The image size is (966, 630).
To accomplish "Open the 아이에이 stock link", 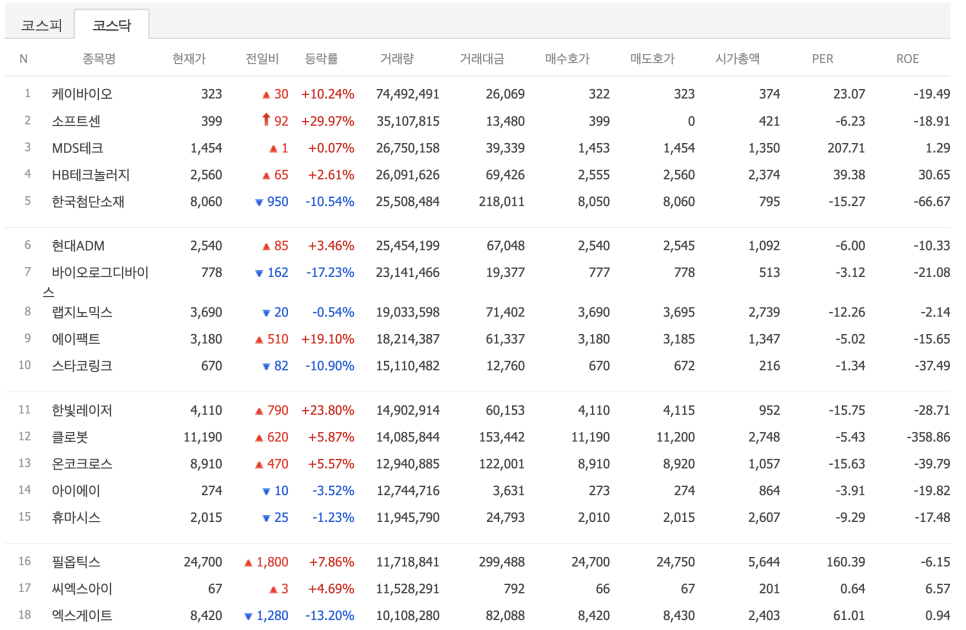I will [76, 491].
